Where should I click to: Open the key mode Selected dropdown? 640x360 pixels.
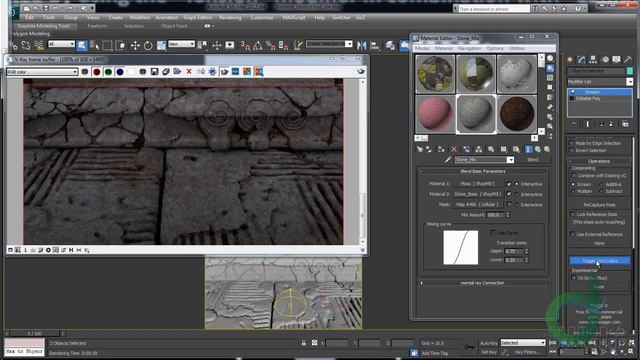(x=523, y=343)
